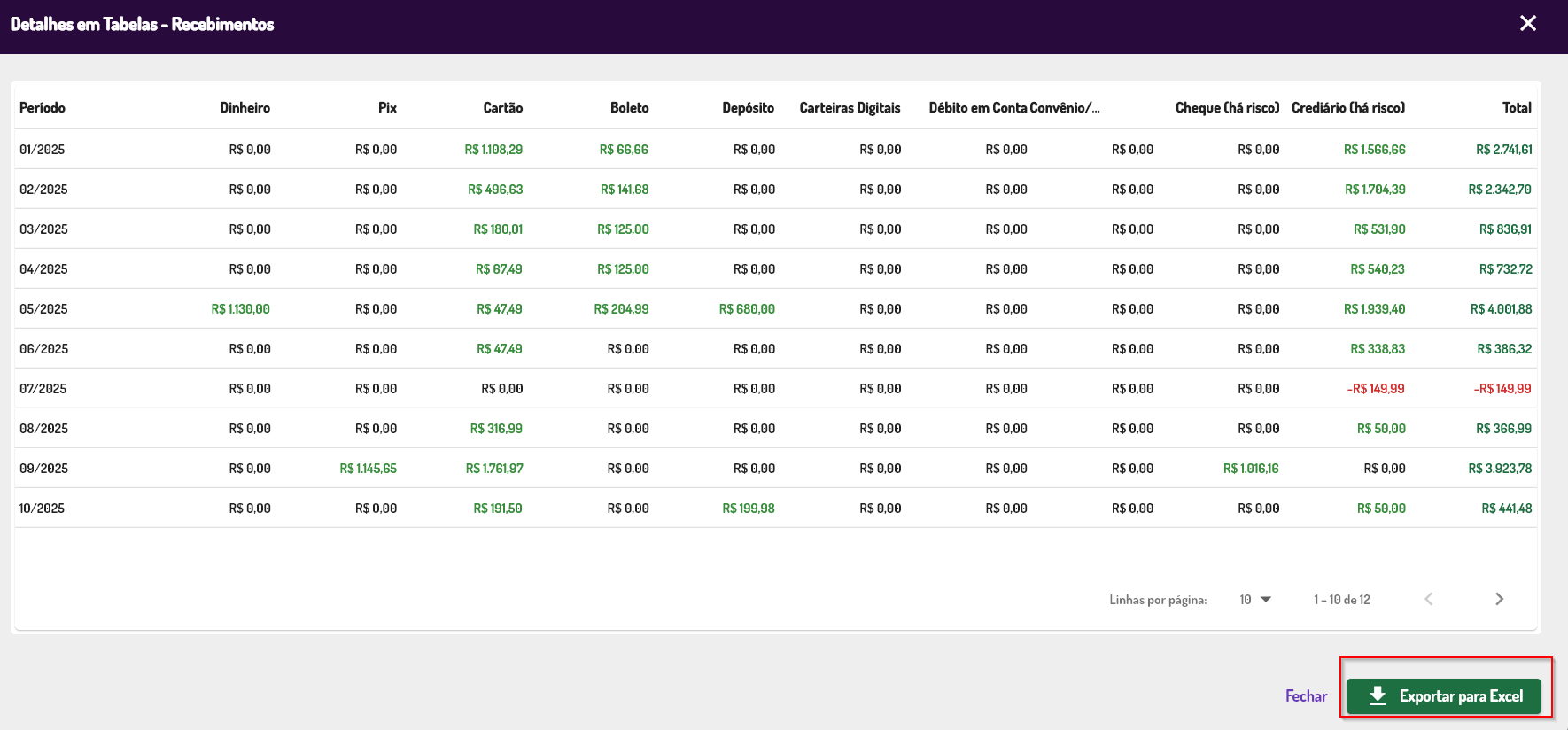Click the Crediário (há risco) column header
Screen dimensions: 1568x730
(x=1348, y=107)
